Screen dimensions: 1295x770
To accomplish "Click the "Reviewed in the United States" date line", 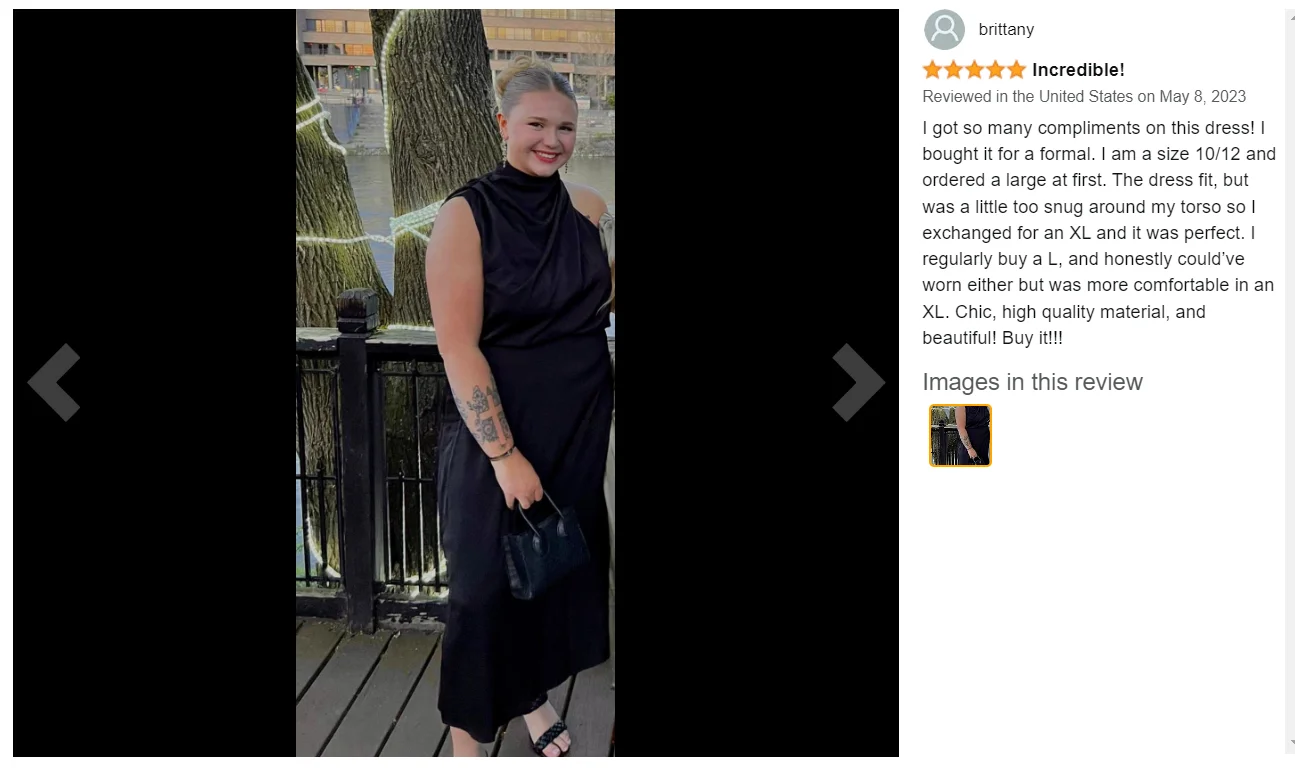I will click(1084, 97).
